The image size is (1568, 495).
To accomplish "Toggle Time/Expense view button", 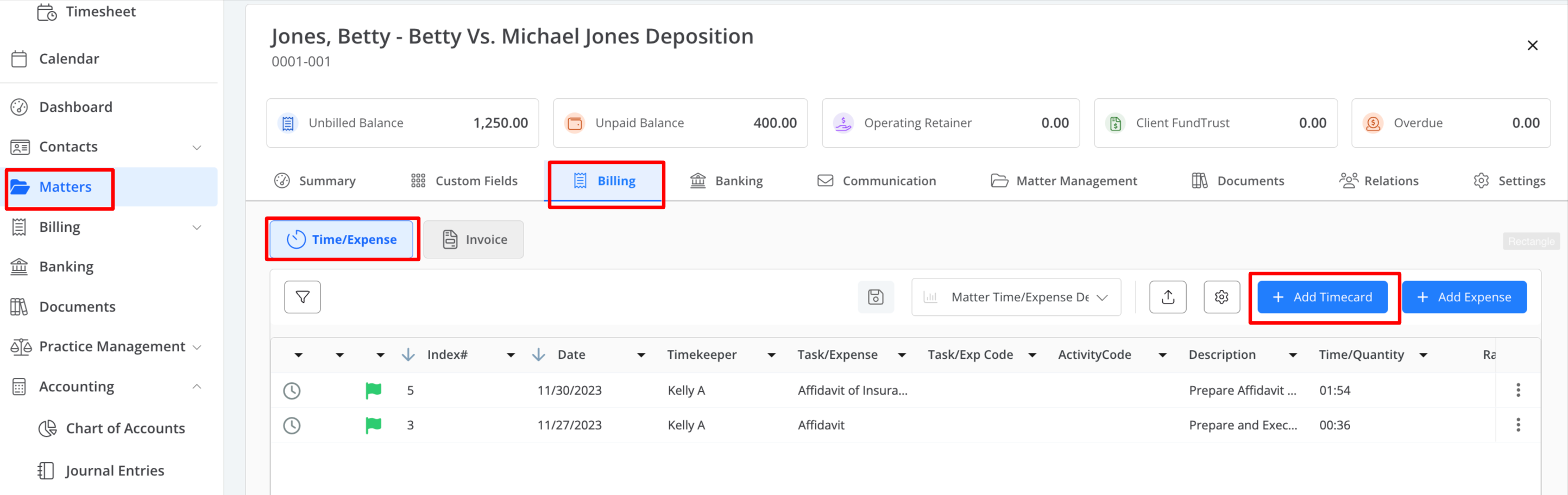I will pyautogui.click(x=342, y=239).
